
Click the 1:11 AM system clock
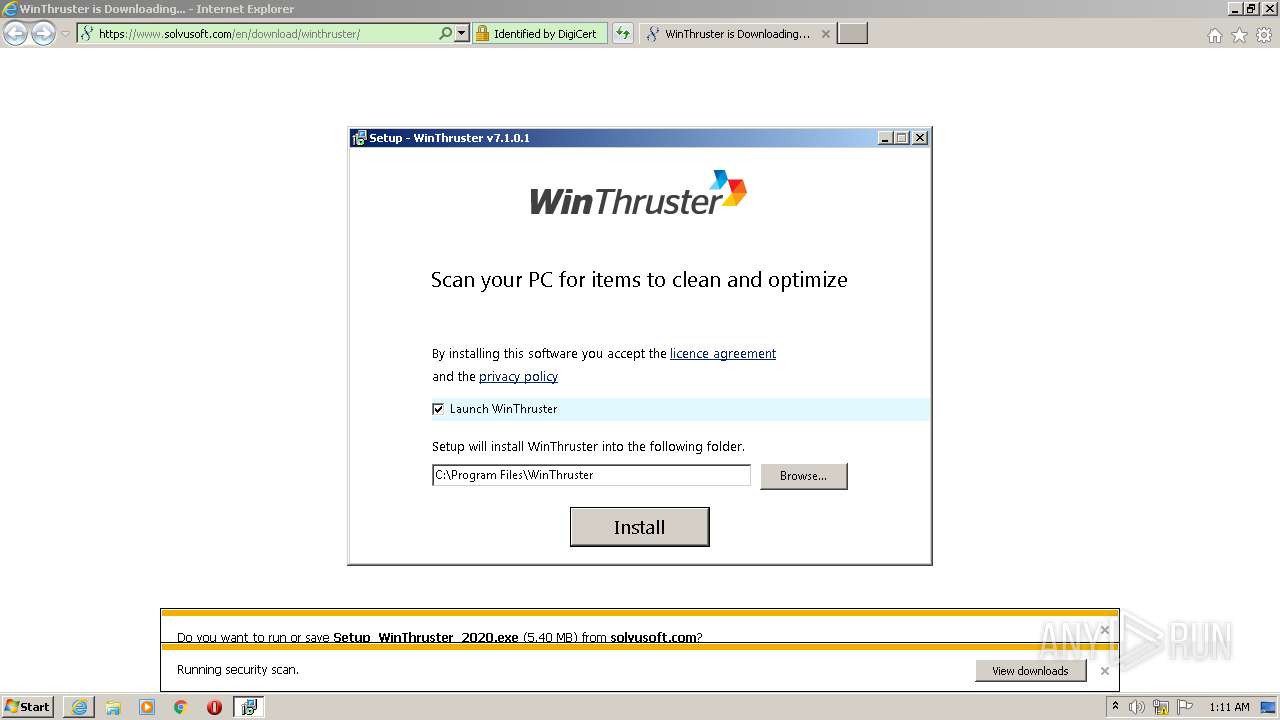tap(1229, 707)
